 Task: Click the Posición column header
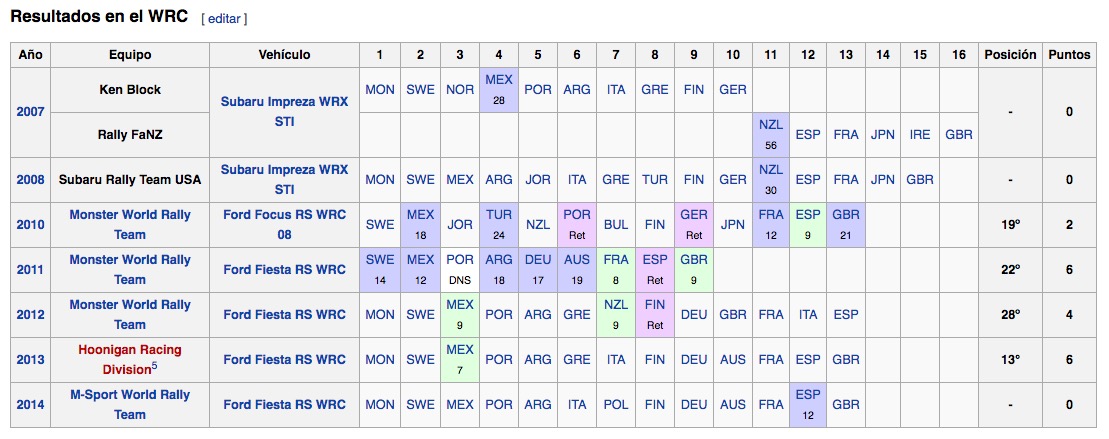coord(1010,55)
